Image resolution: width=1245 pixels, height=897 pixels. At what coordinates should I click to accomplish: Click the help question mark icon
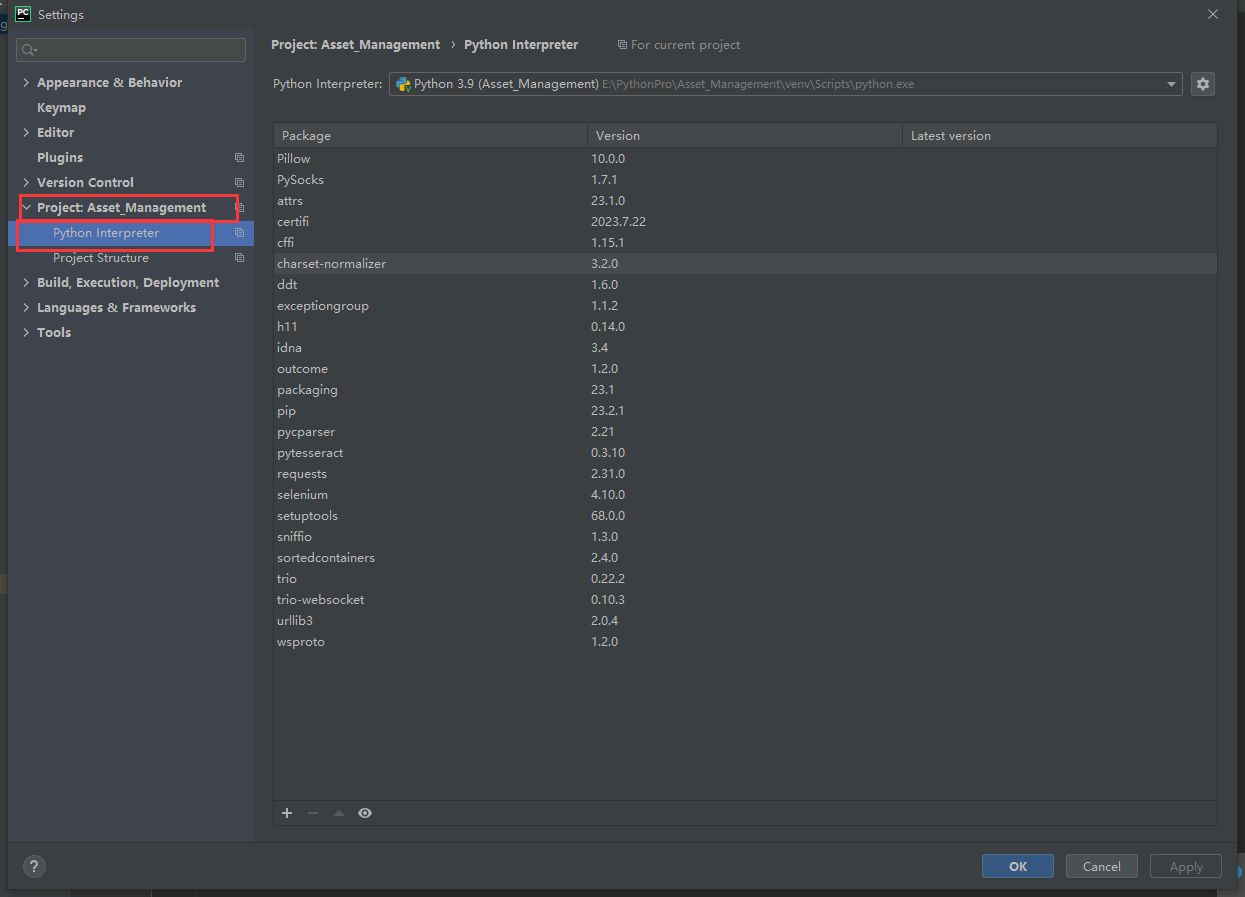coord(34,866)
